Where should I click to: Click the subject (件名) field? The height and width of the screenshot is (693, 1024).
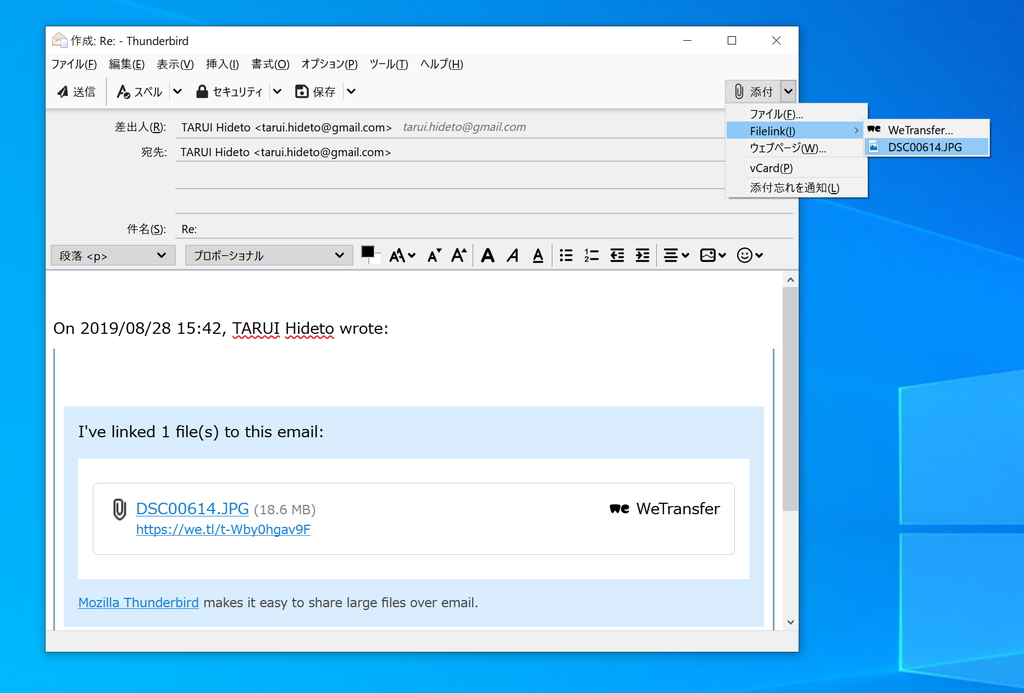tap(485, 229)
